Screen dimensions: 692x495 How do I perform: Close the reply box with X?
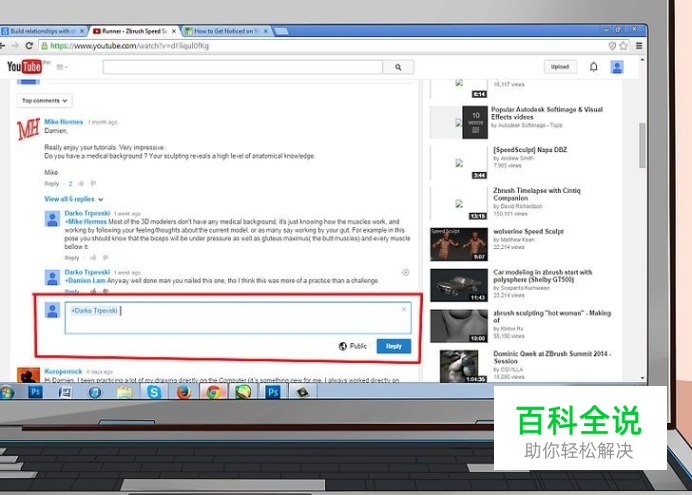pos(404,309)
